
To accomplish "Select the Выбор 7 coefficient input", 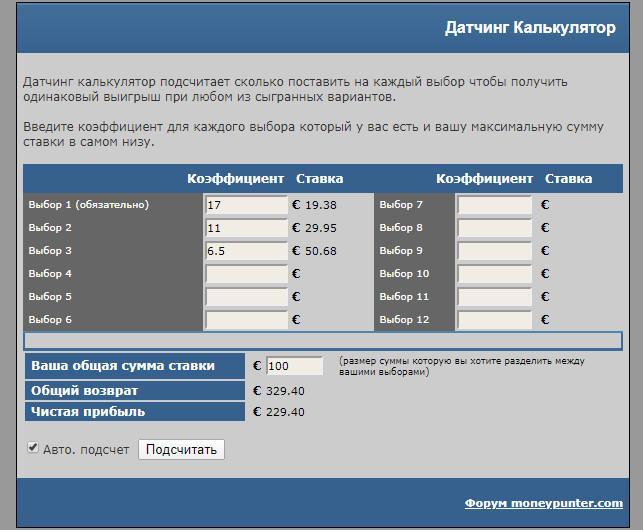I will (494, 205).
